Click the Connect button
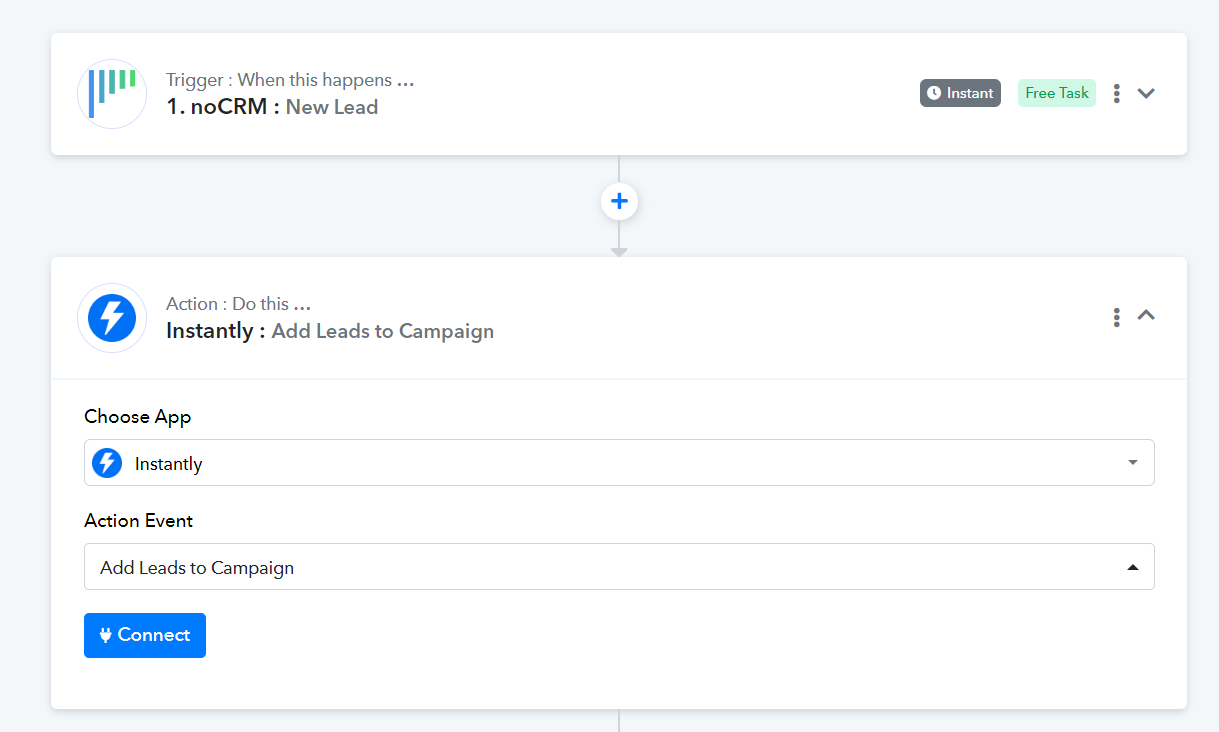 tap(145, 635)
